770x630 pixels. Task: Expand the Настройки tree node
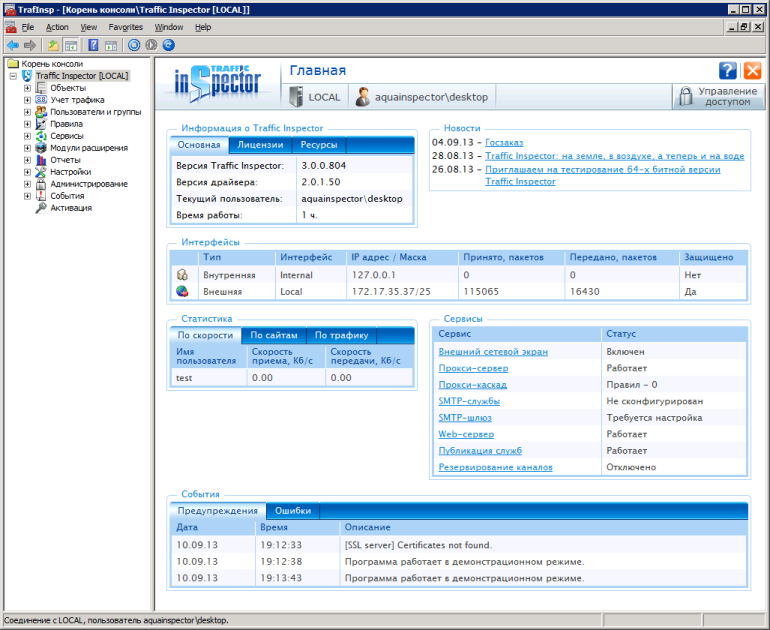(x=28, y=172)
